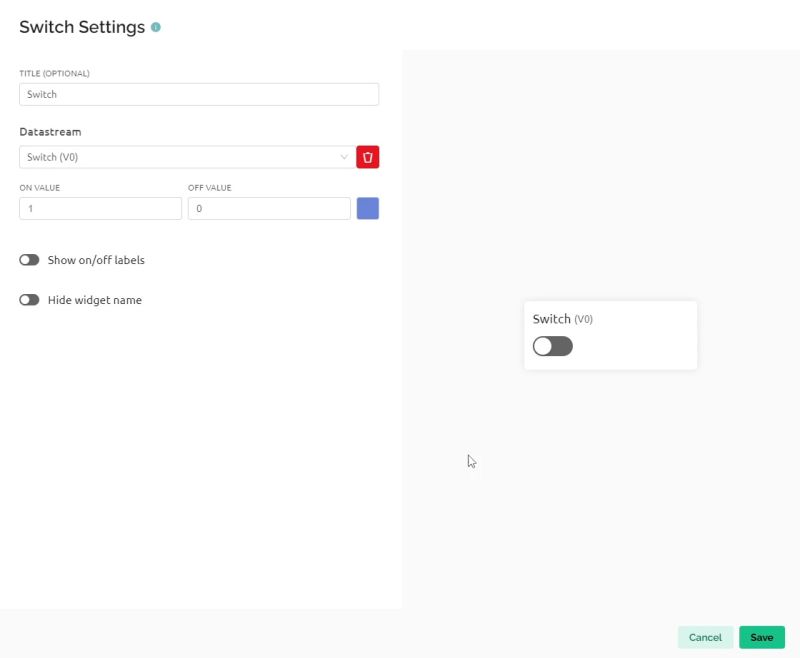This screenshot has height=658, width=800.
Task: Click the Show on/off labels text label
Action: [x=95, y=260]
